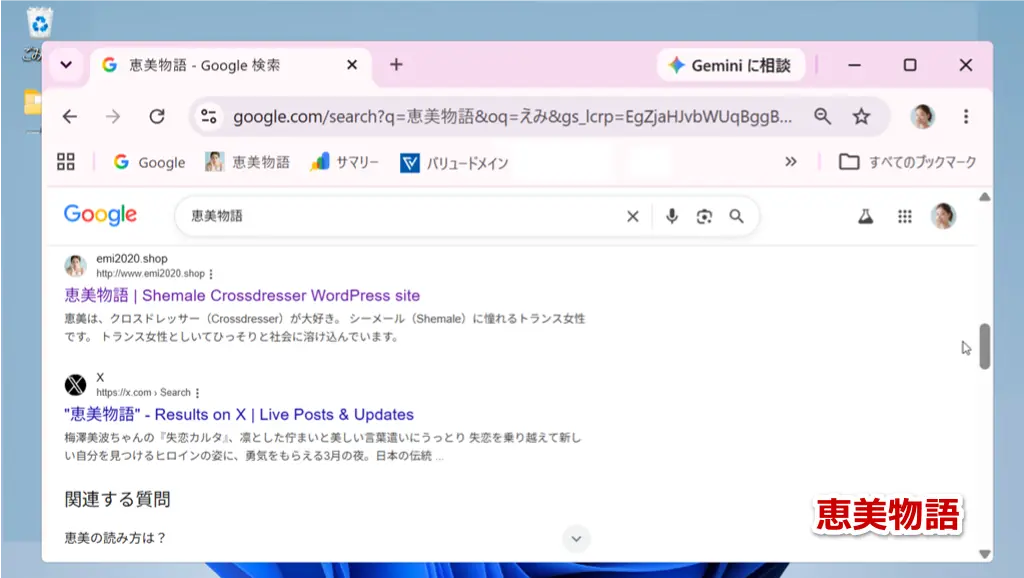This screenshot has width=1024, height=578.
Task: Open the 恵美物語 Shemale Crossdresser WordPress site link
Action: 242,295
